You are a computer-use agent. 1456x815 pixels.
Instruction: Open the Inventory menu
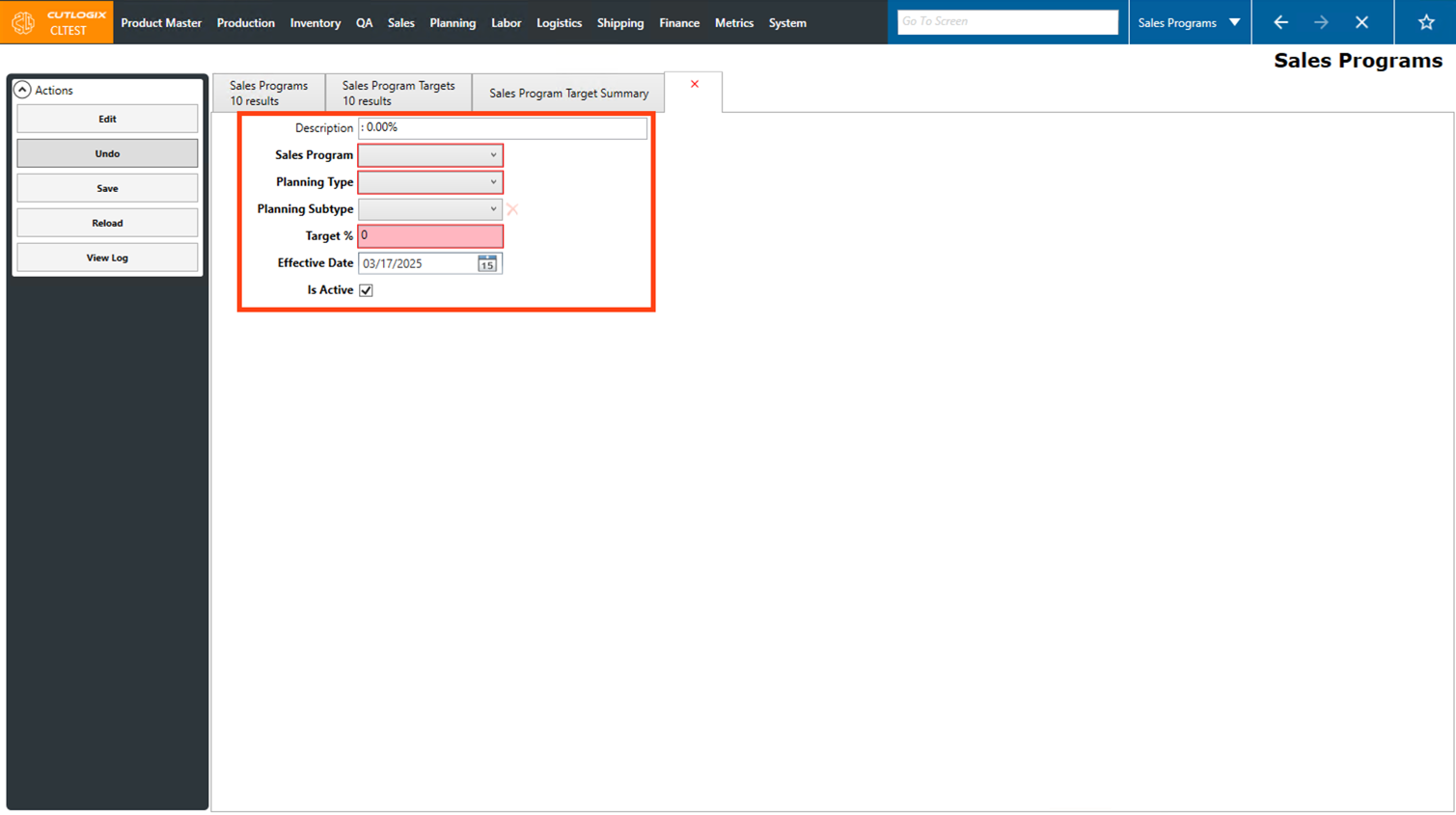(315, 23)
